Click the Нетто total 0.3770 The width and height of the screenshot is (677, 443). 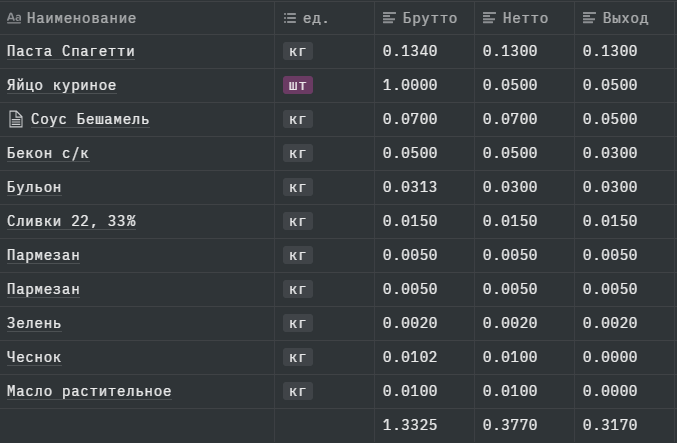coord(508,425)
